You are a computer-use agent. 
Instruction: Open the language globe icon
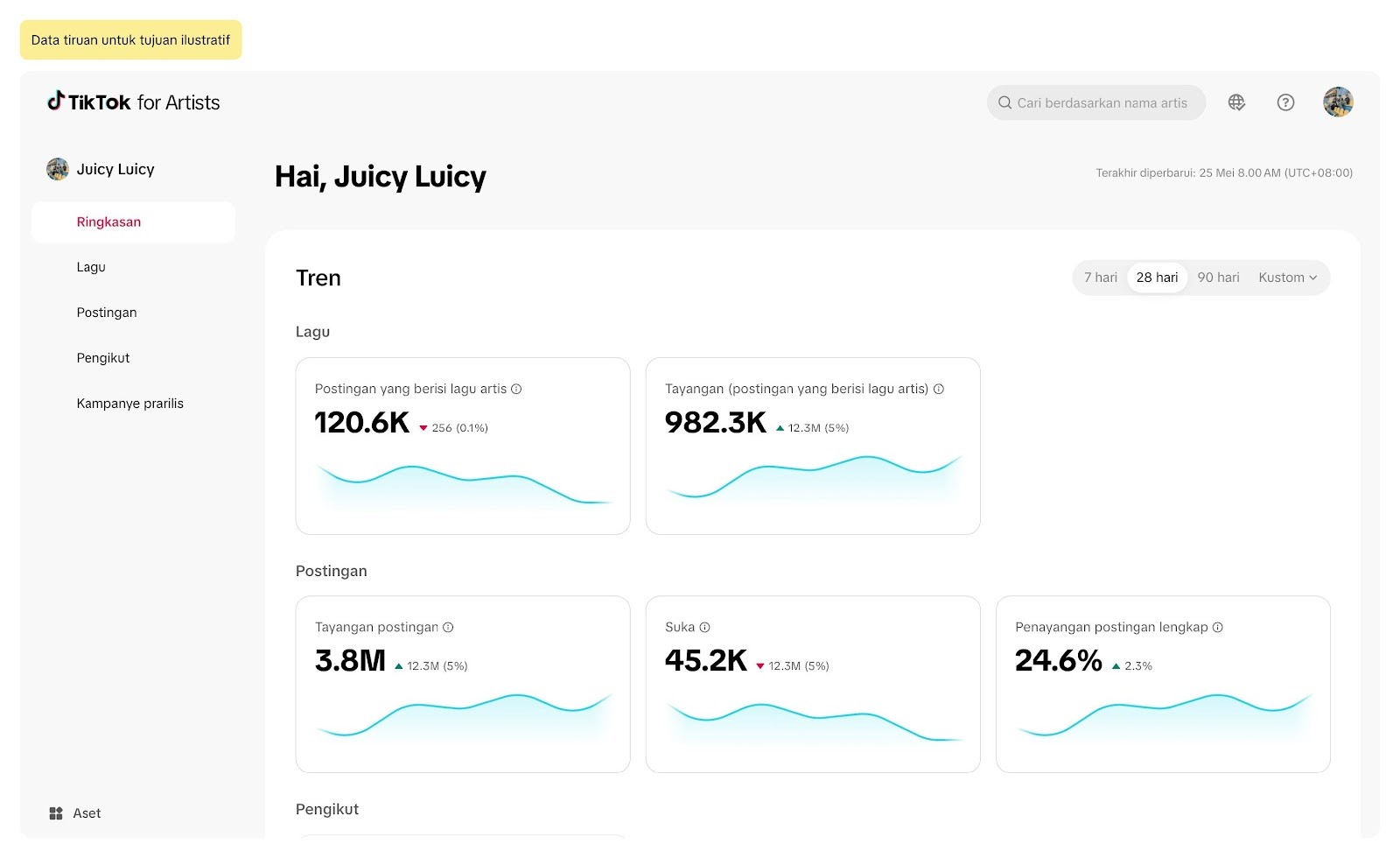click(x=1236, y=102)
